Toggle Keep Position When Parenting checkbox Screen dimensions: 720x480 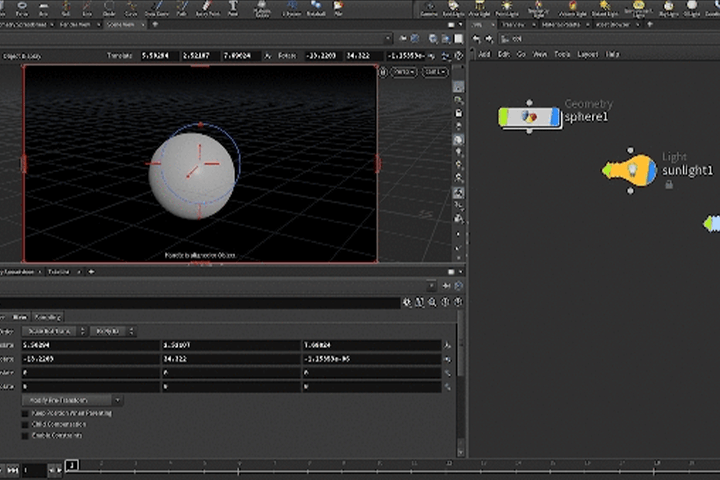pyautogui.click(x=25, y=413)
